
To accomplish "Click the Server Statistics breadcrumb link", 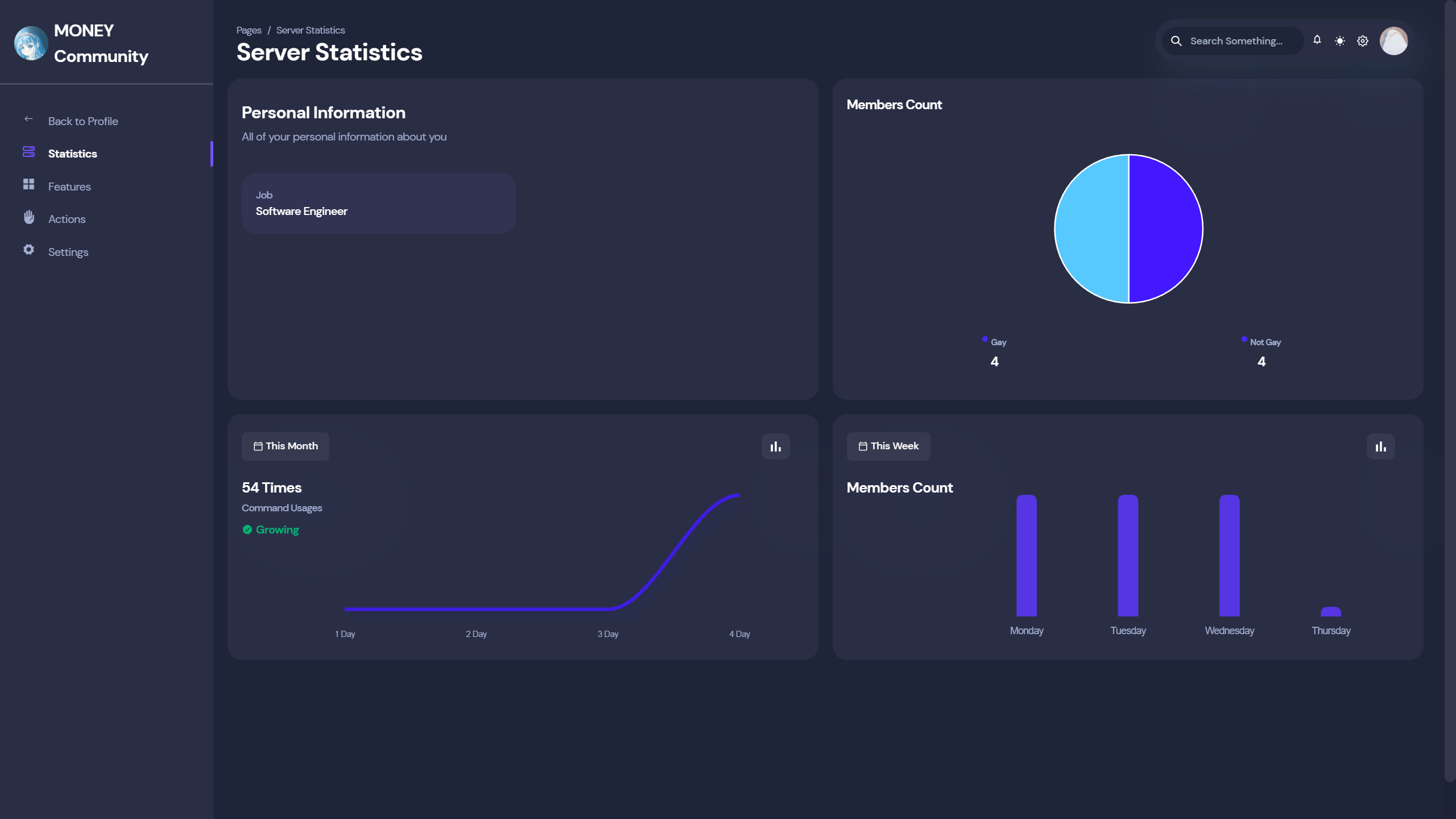I will pos(311,30).
